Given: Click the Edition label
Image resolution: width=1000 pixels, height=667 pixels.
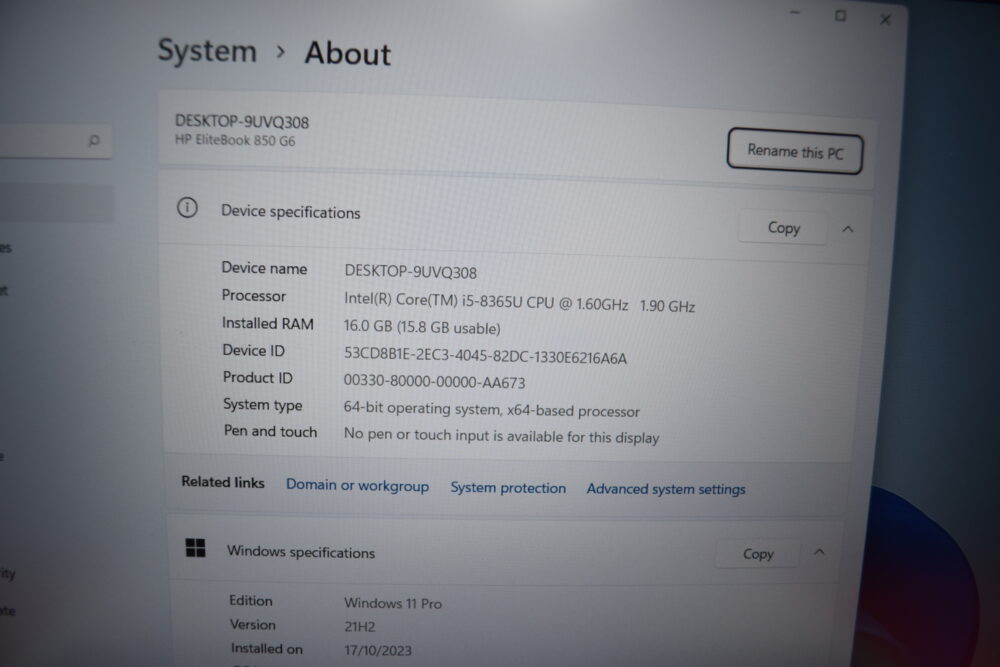Looking at the screenshot, I should tap(251, 601).
